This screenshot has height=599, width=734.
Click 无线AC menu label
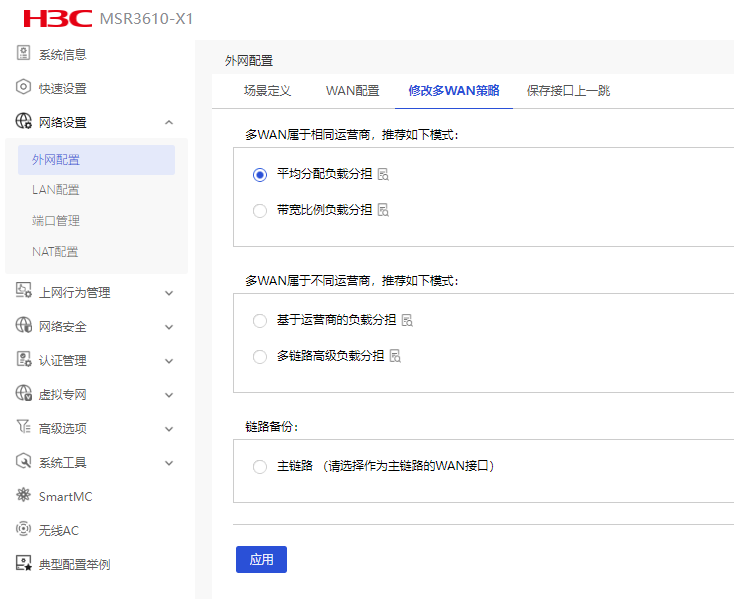coord(59,531)
